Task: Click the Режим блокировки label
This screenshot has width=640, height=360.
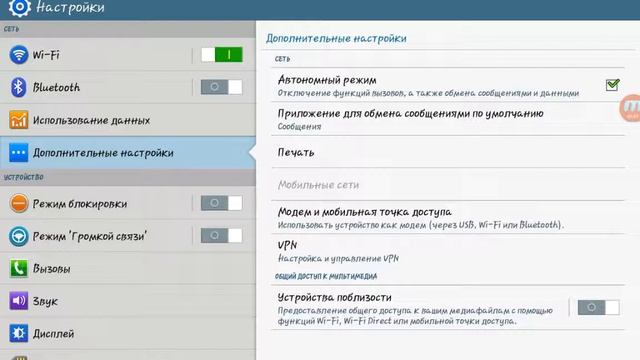Action: click(80, 204)
